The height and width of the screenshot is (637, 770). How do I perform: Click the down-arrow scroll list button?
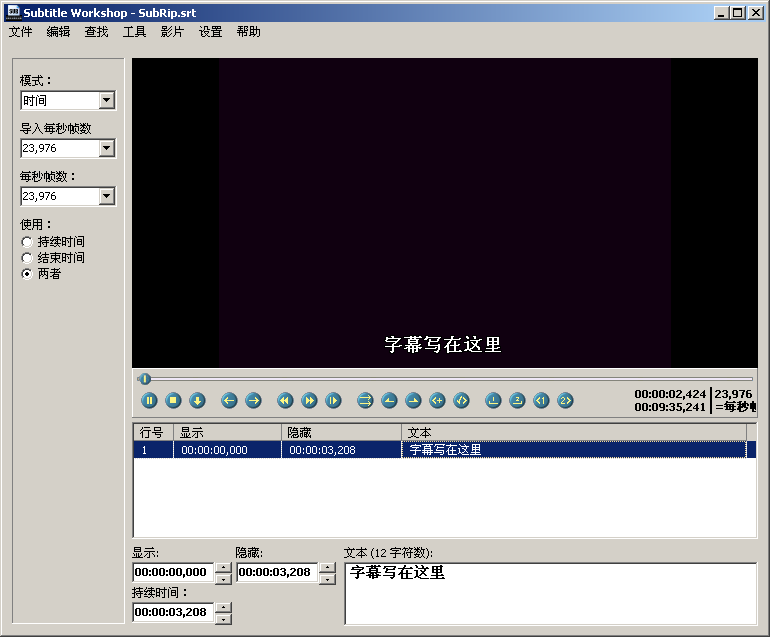197,401
